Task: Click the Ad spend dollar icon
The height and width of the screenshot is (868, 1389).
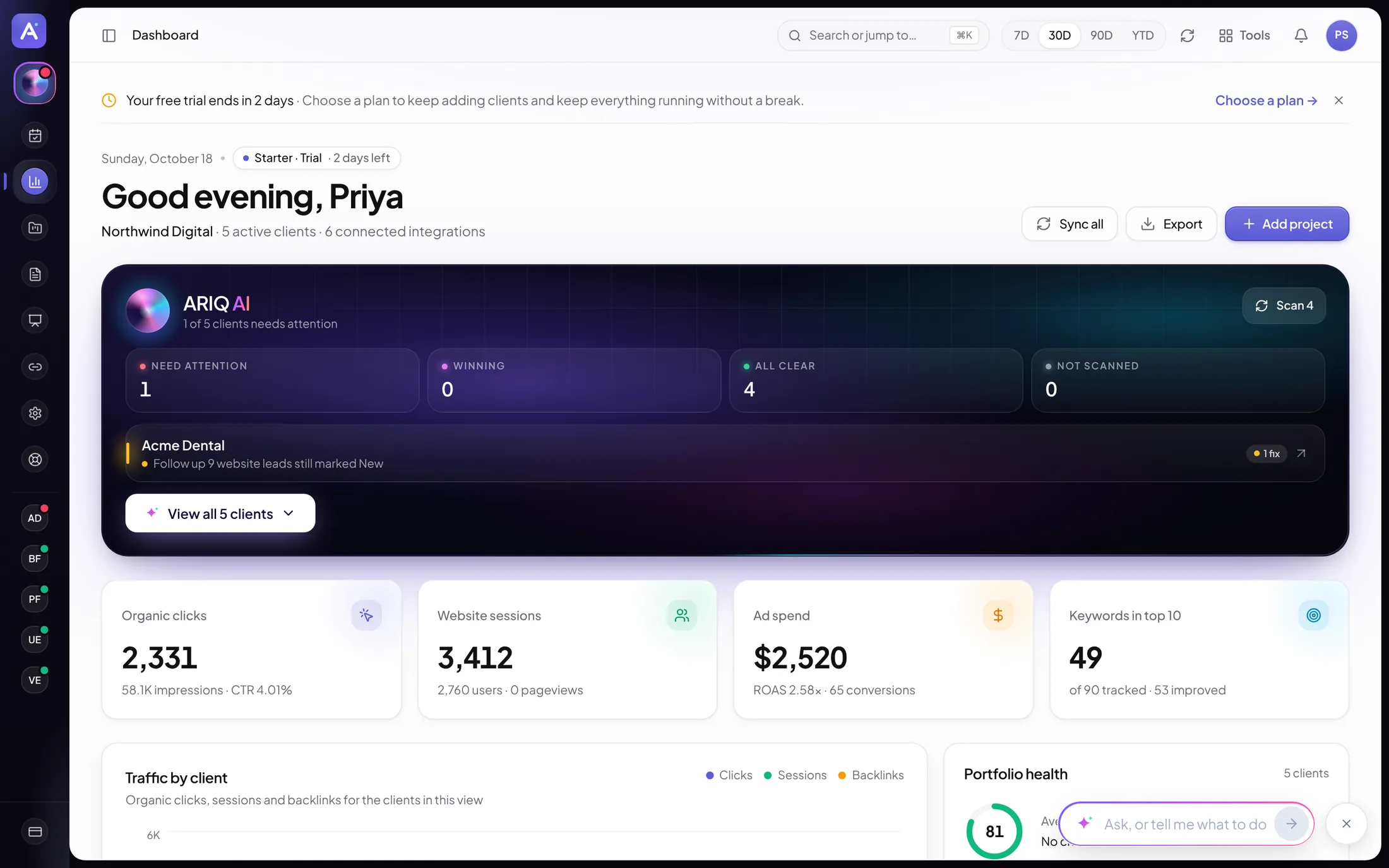Action: [x=998, y=615]
